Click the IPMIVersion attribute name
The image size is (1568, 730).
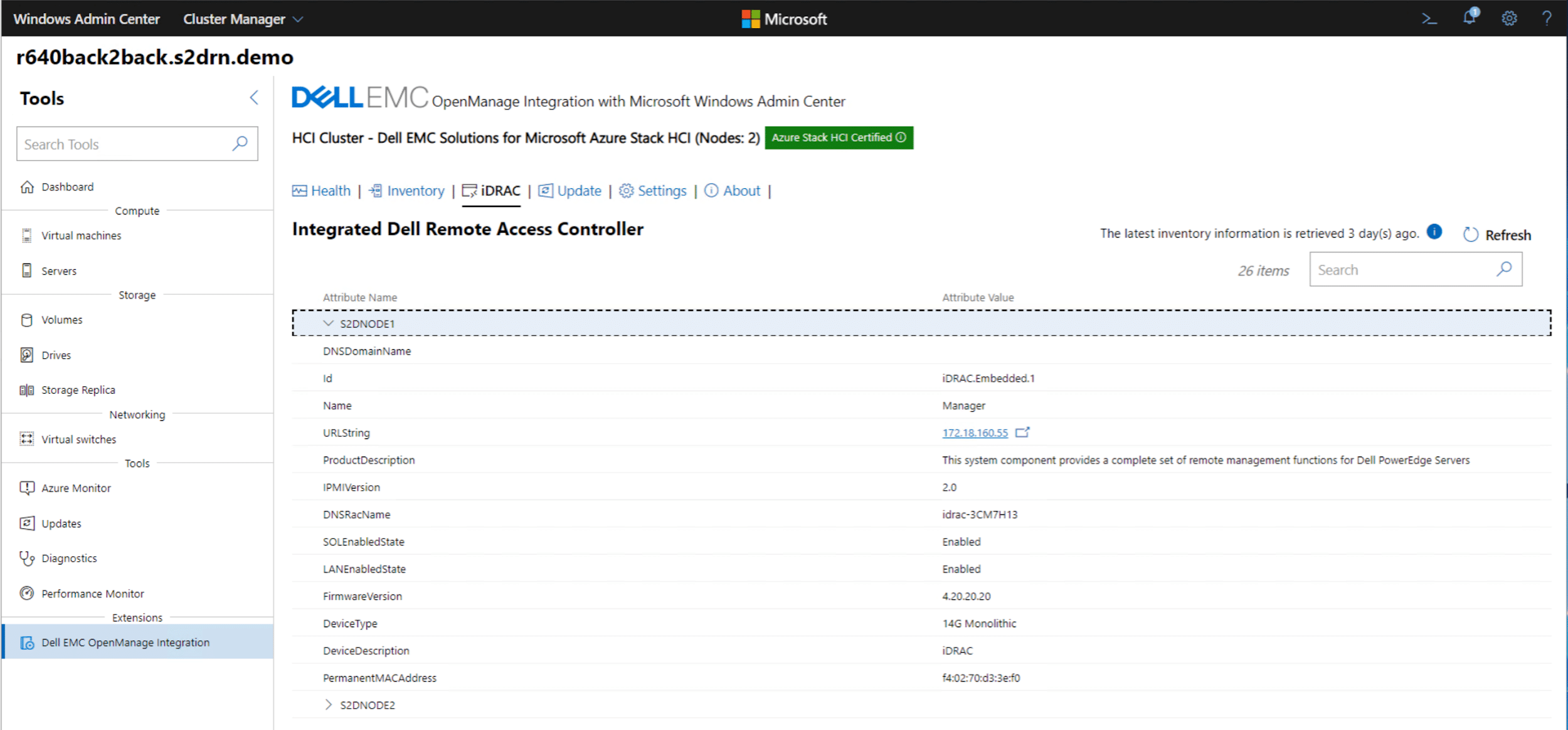pos(351,487)
